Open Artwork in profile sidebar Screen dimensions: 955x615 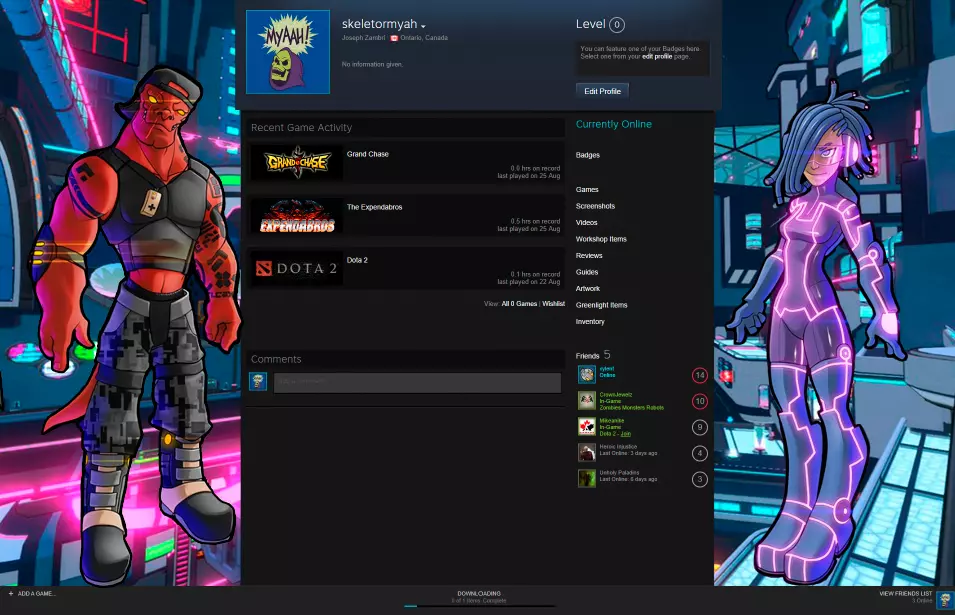(x=588, y=289)
